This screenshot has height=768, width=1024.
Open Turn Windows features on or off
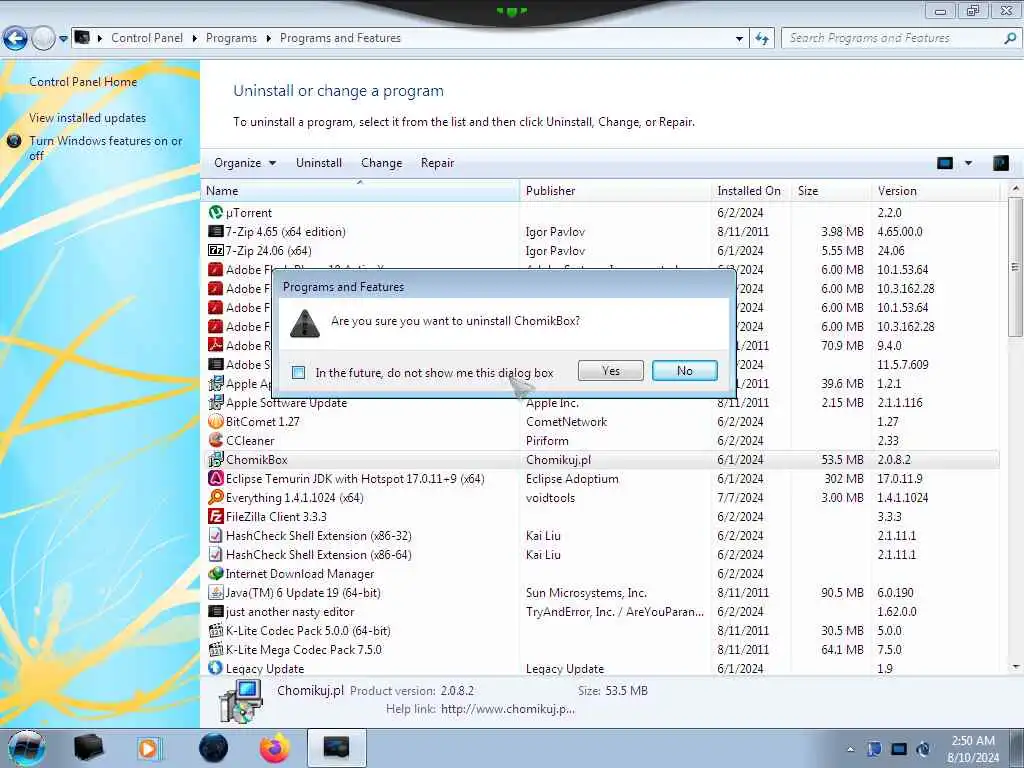pos(105,148)
